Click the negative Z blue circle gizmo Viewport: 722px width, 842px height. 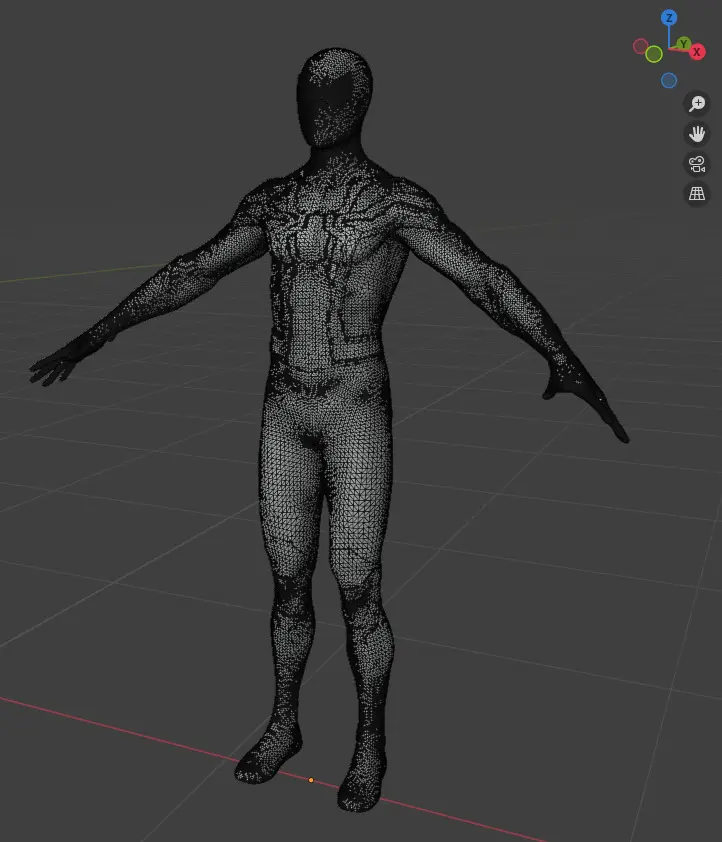669,81
